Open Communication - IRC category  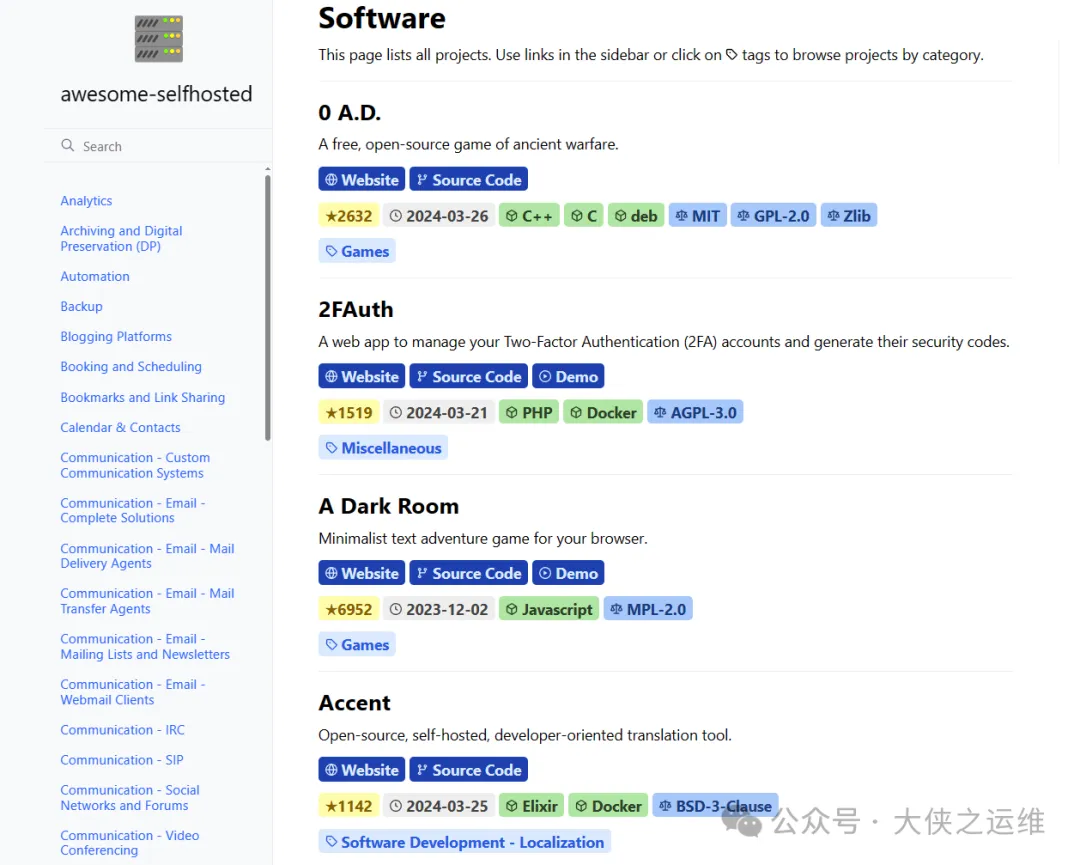click(x=123, y=729)
